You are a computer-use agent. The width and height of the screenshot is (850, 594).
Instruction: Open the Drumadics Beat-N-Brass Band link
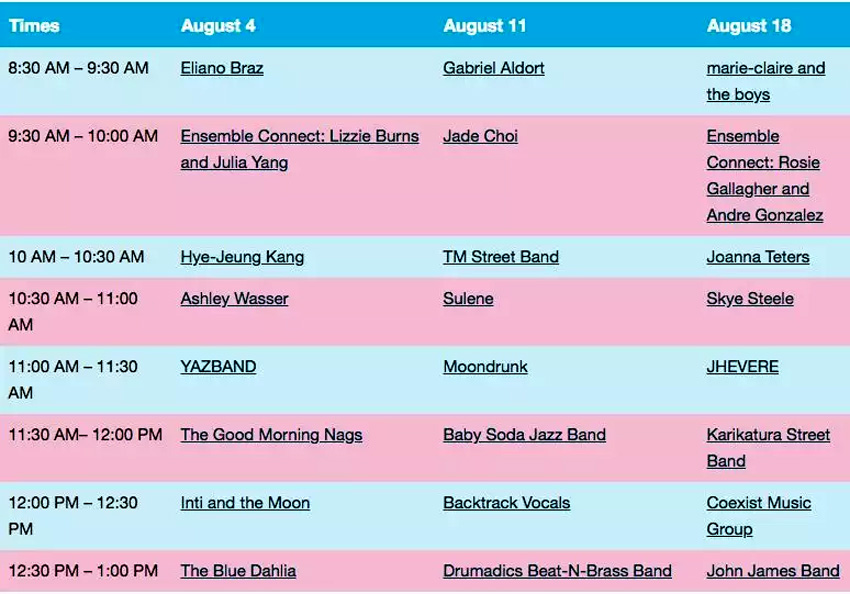pos(557,571)
